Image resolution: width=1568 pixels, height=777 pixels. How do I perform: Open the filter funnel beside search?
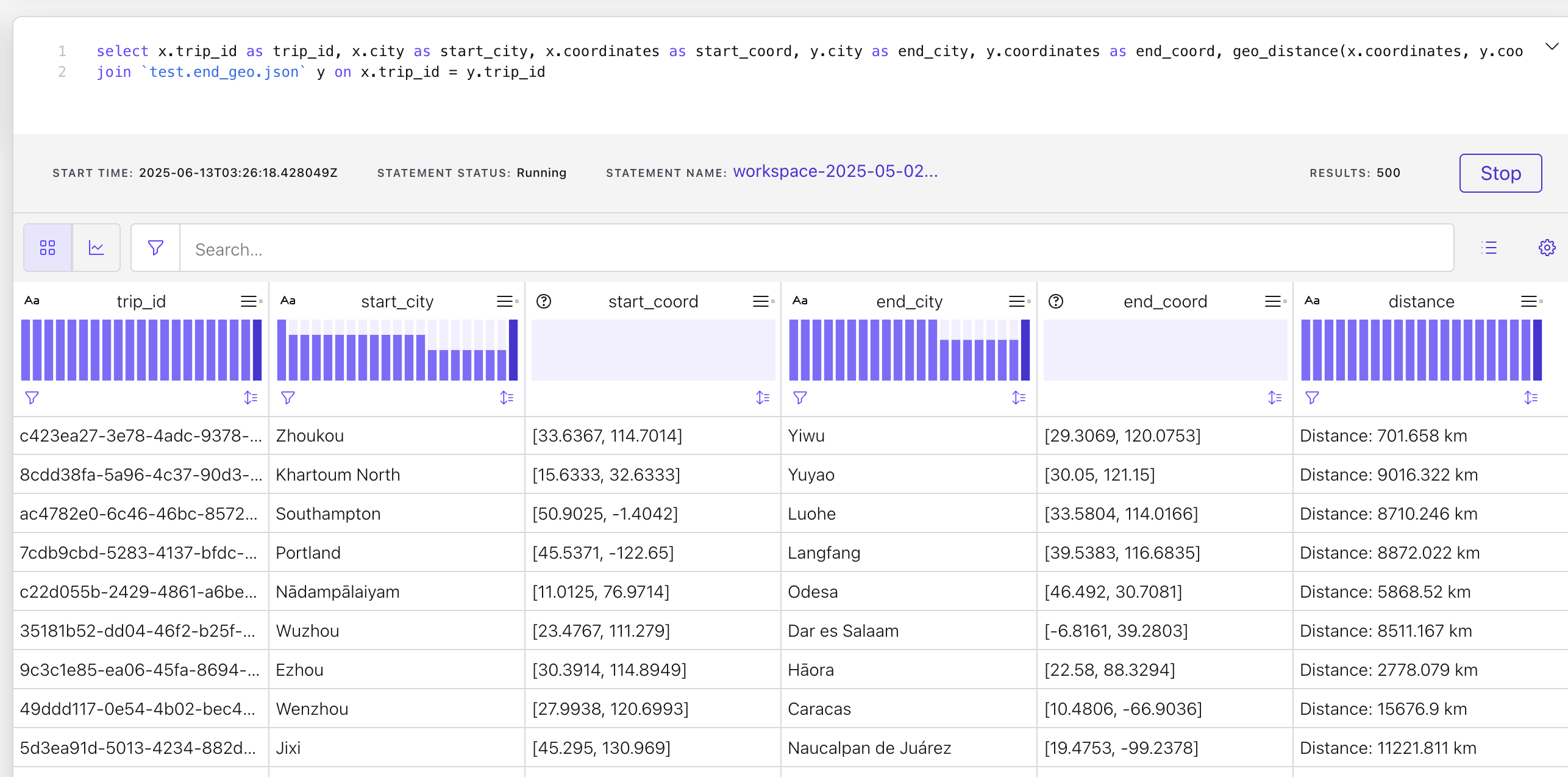[x=155, y=248]
